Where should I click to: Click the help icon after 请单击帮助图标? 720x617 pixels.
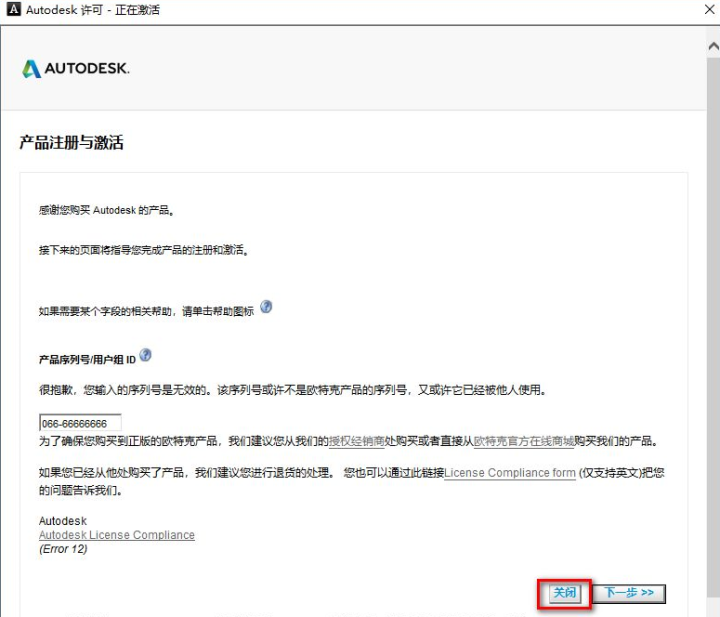pos(266,307)
